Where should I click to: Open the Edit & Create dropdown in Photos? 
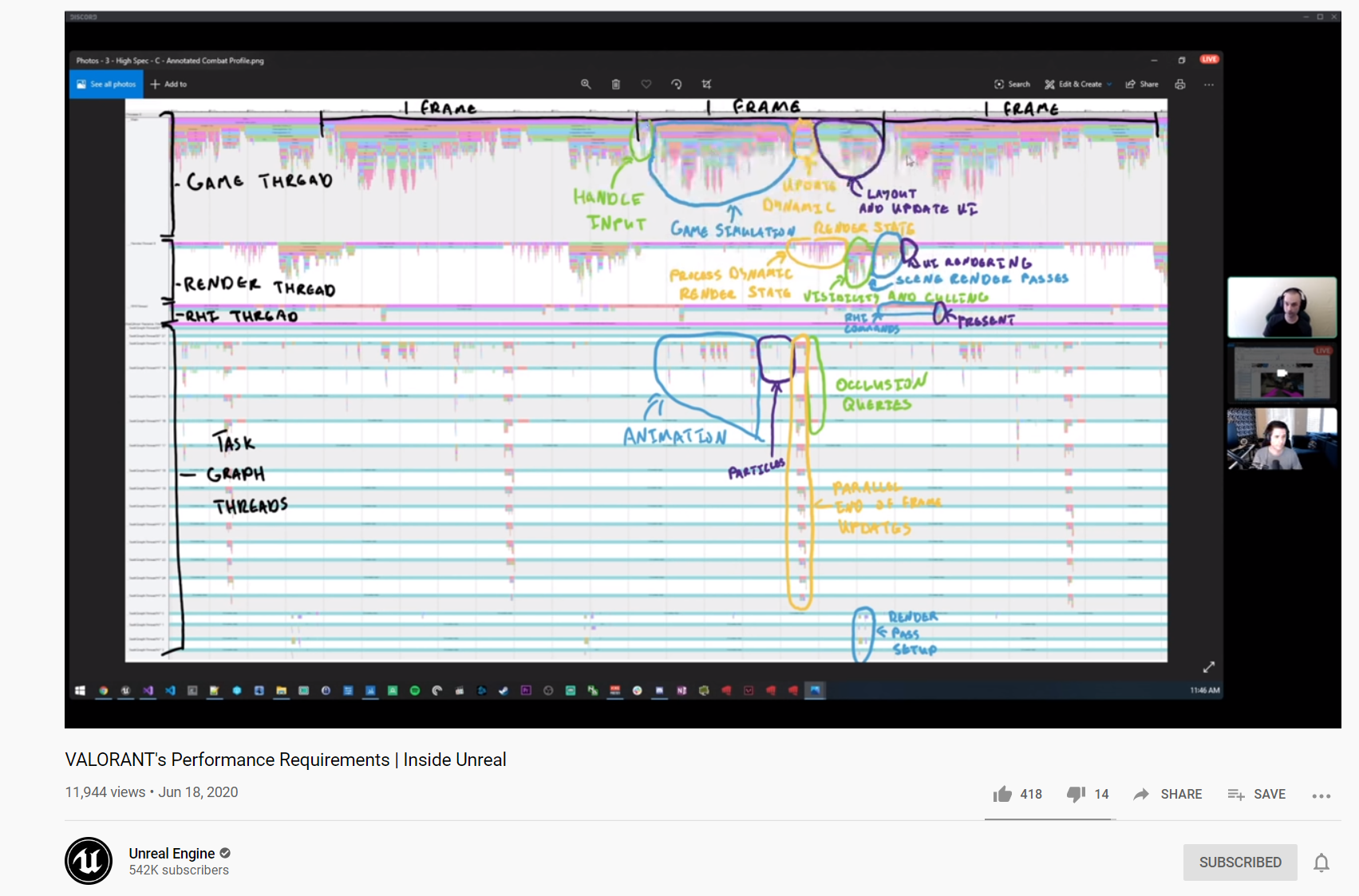(1078, 84)
